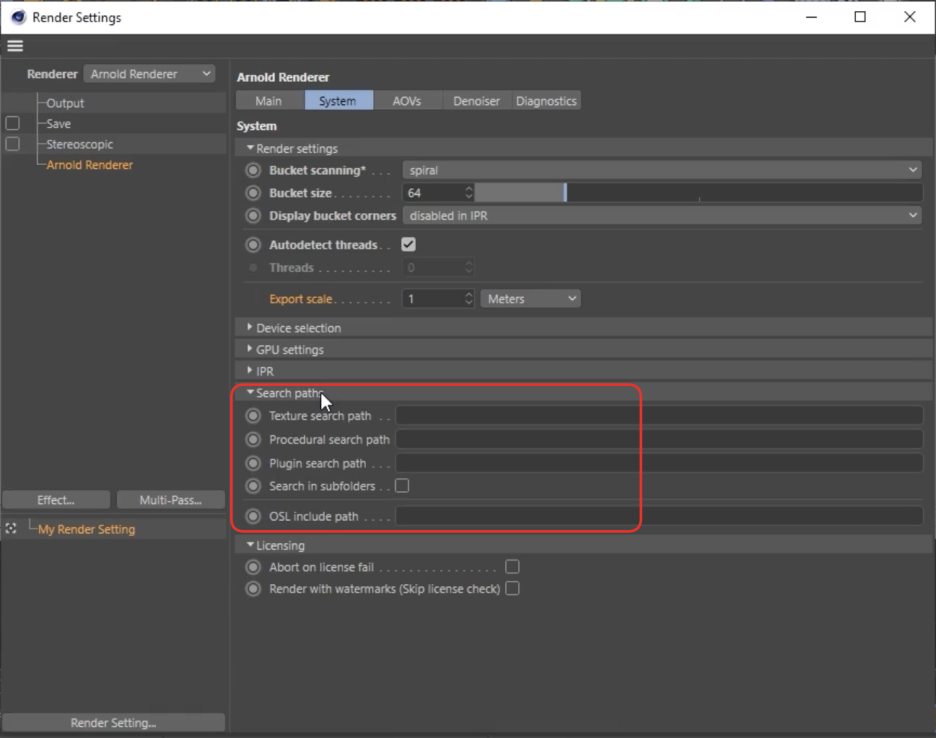Screen dimensions: 936x738
Task: Open the Meters unit dropdown
Action: (530, 299)
